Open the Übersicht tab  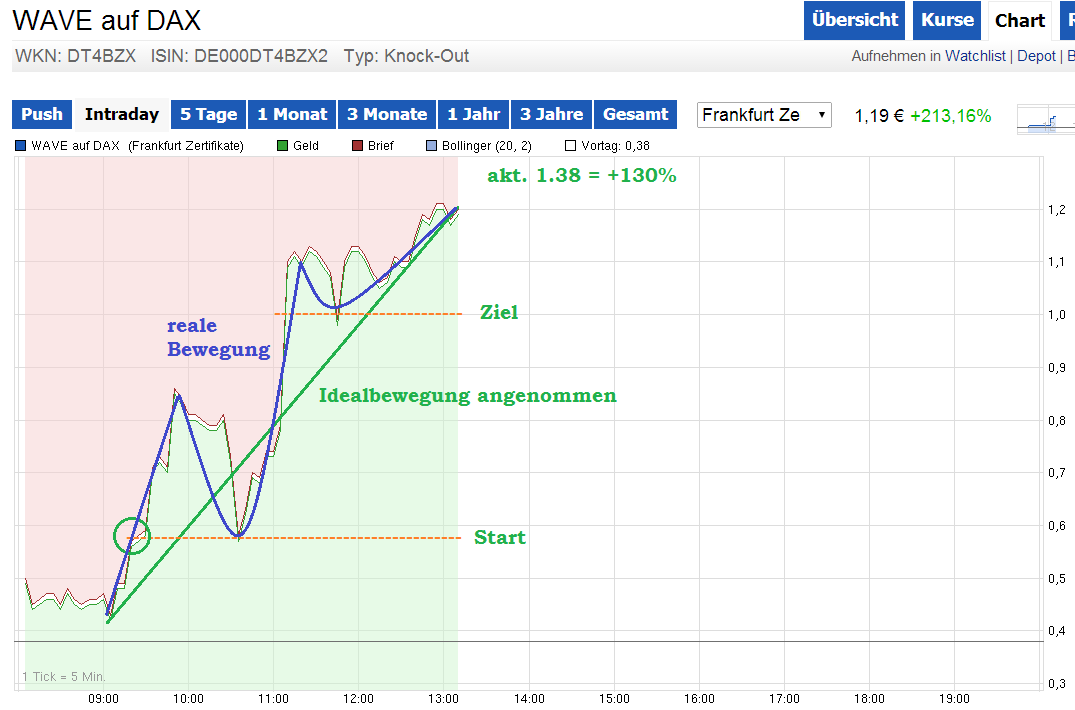(854, 20)
